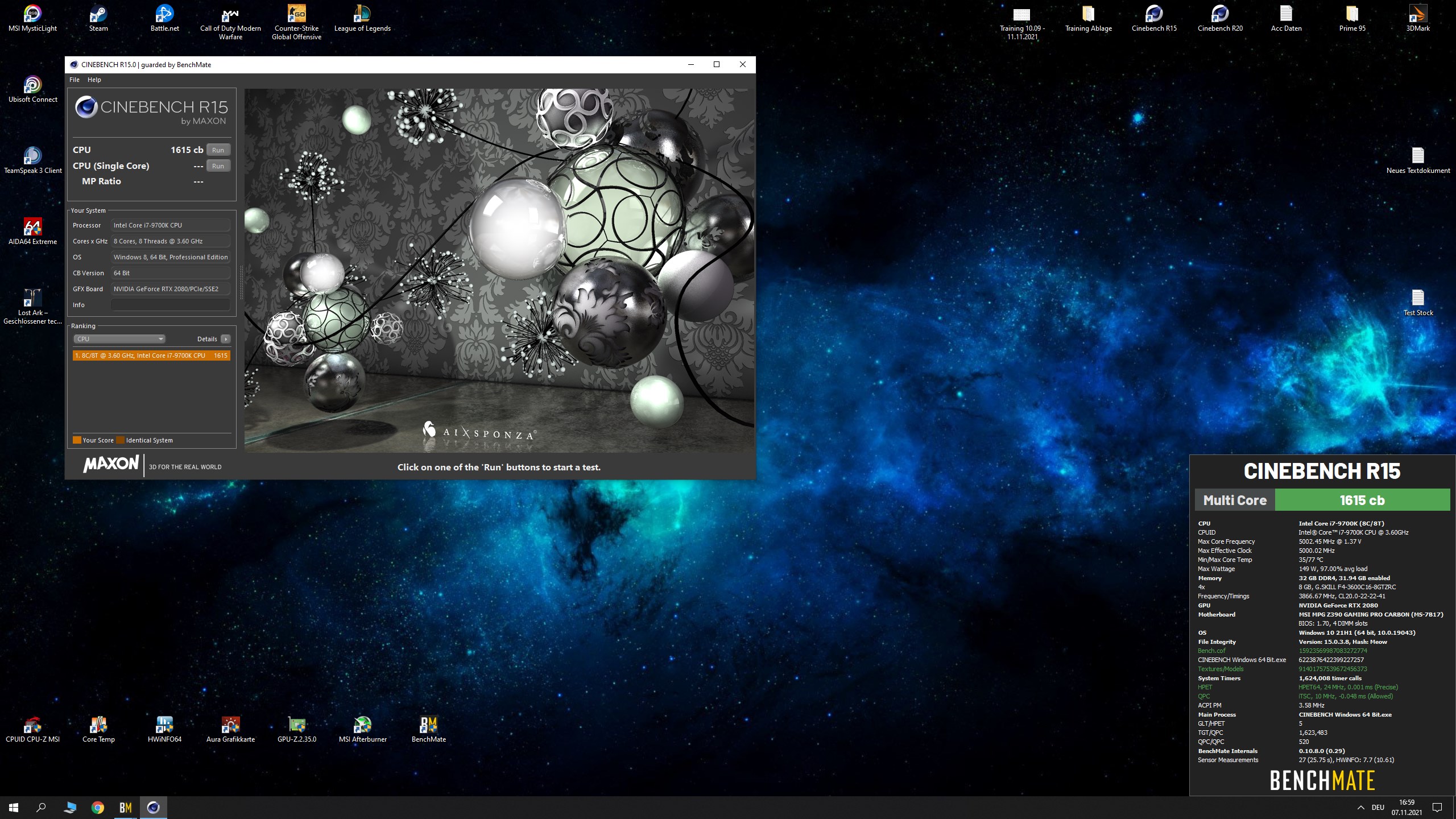Select Cinebench R15 desktop shortcut
Viewport: 1456px width, 819px height.
(1154, 18)
